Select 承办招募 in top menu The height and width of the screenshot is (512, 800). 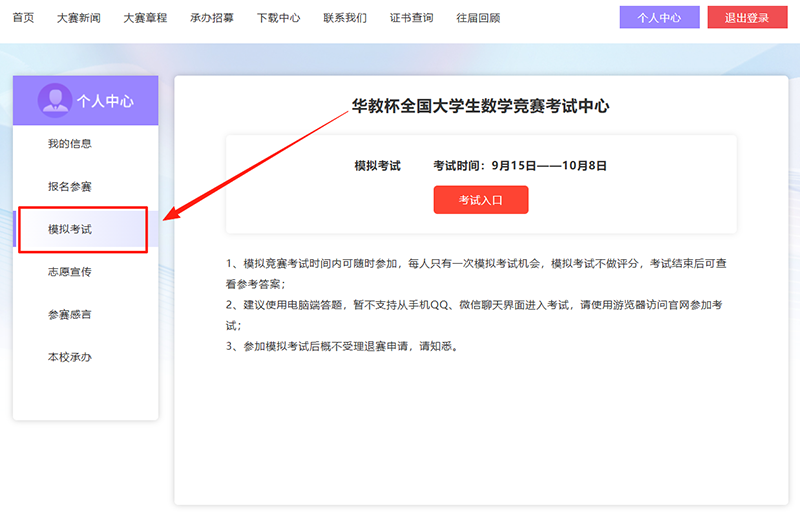coord(212,18)
